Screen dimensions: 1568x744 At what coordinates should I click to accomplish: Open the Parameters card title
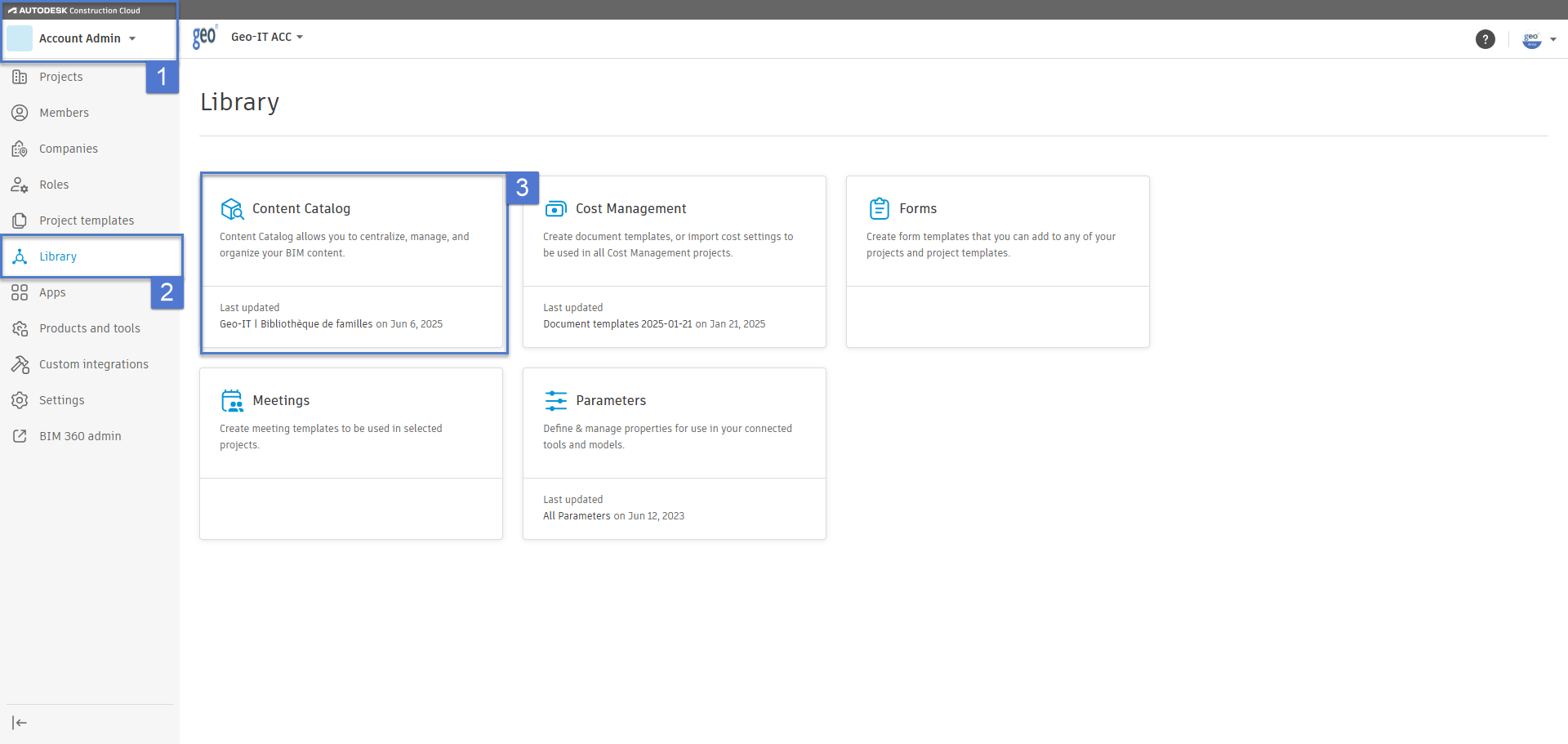611,401
